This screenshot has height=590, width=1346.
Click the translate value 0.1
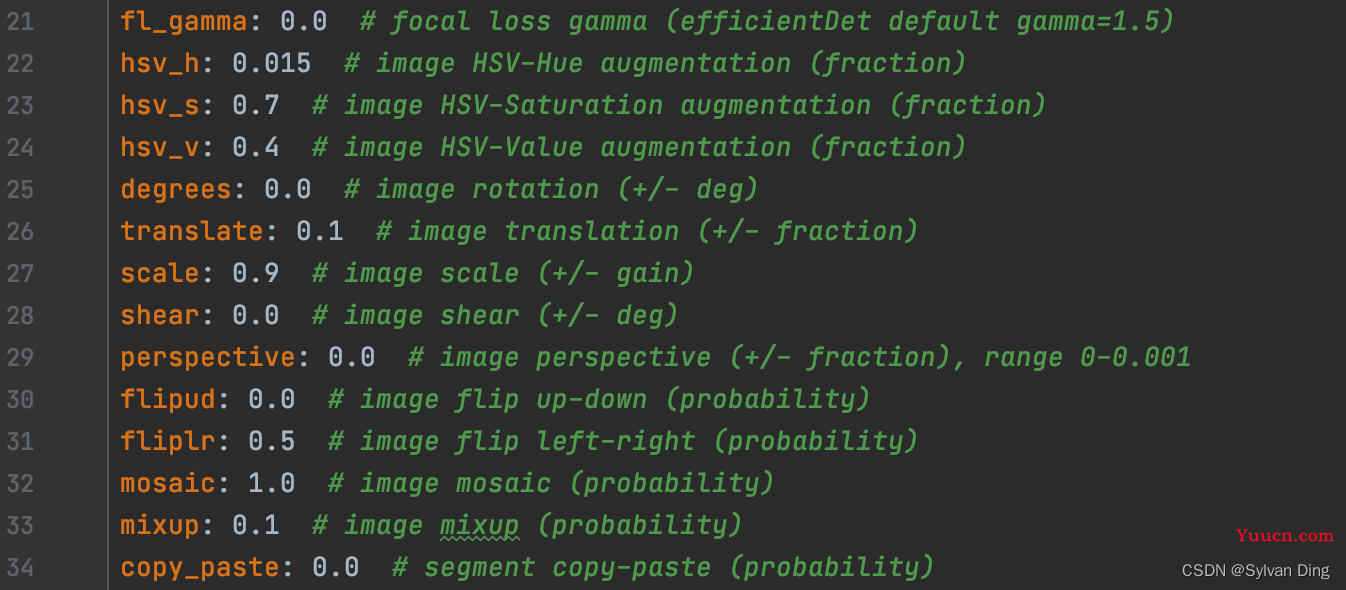tap(319, 231)
